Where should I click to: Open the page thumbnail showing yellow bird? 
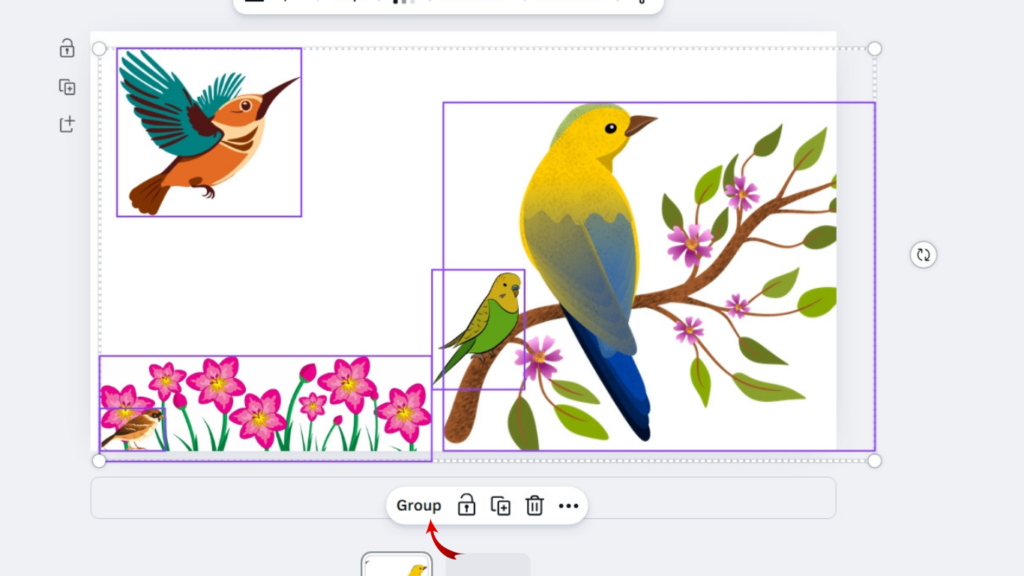pyautogui.click(x=397, y=565)
